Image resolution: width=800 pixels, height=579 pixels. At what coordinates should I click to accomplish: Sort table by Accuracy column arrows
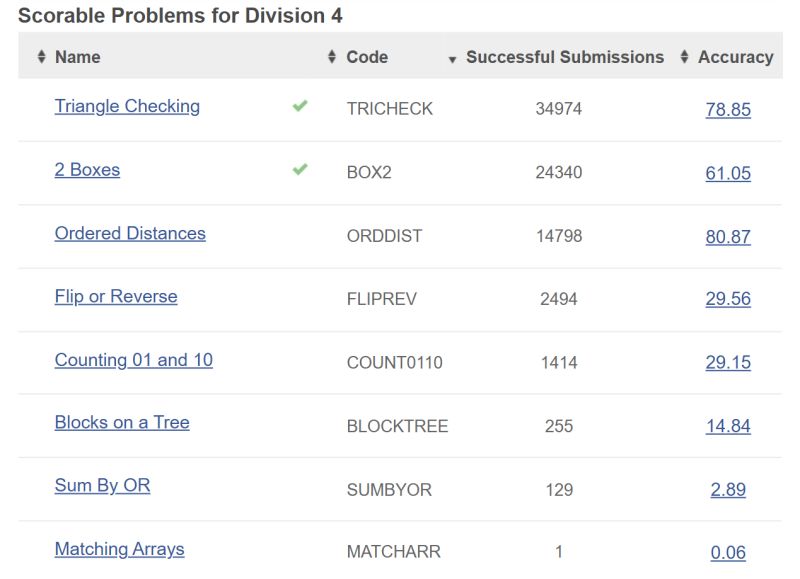tap(685, 58)
